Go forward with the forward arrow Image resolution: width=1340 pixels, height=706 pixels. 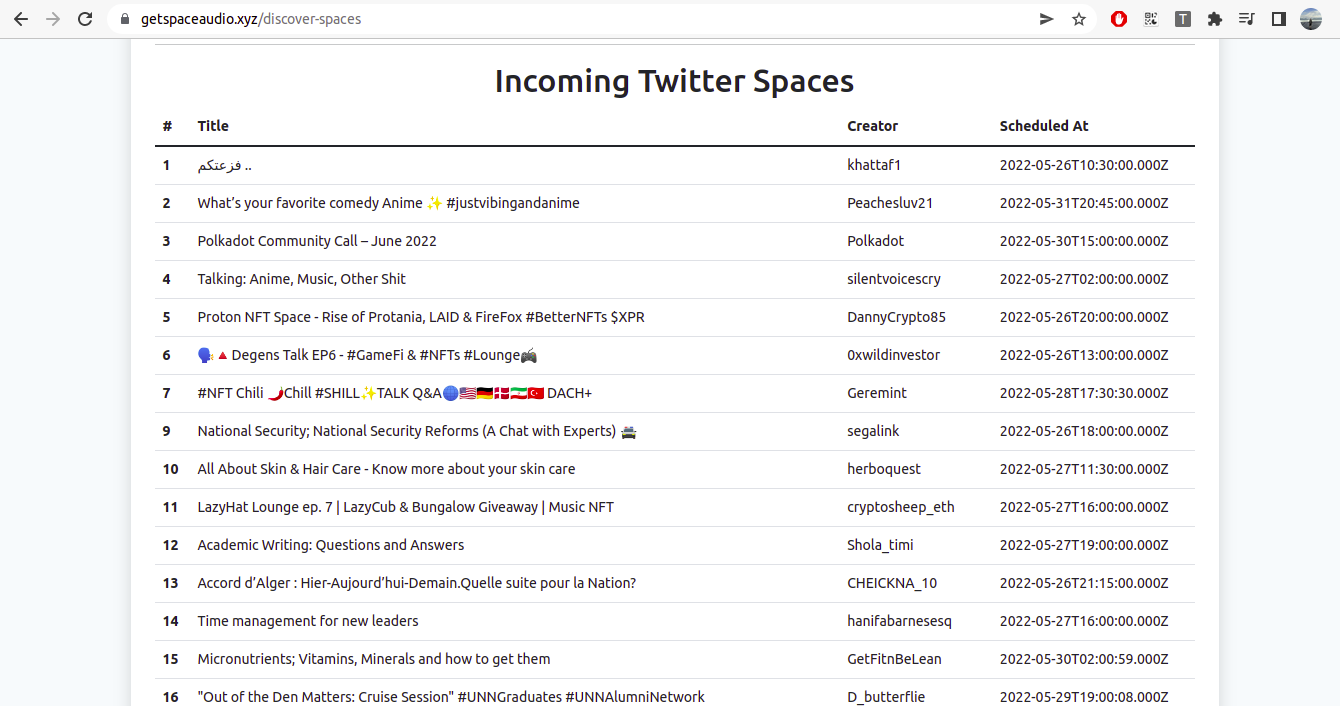(x=53, y=19)
